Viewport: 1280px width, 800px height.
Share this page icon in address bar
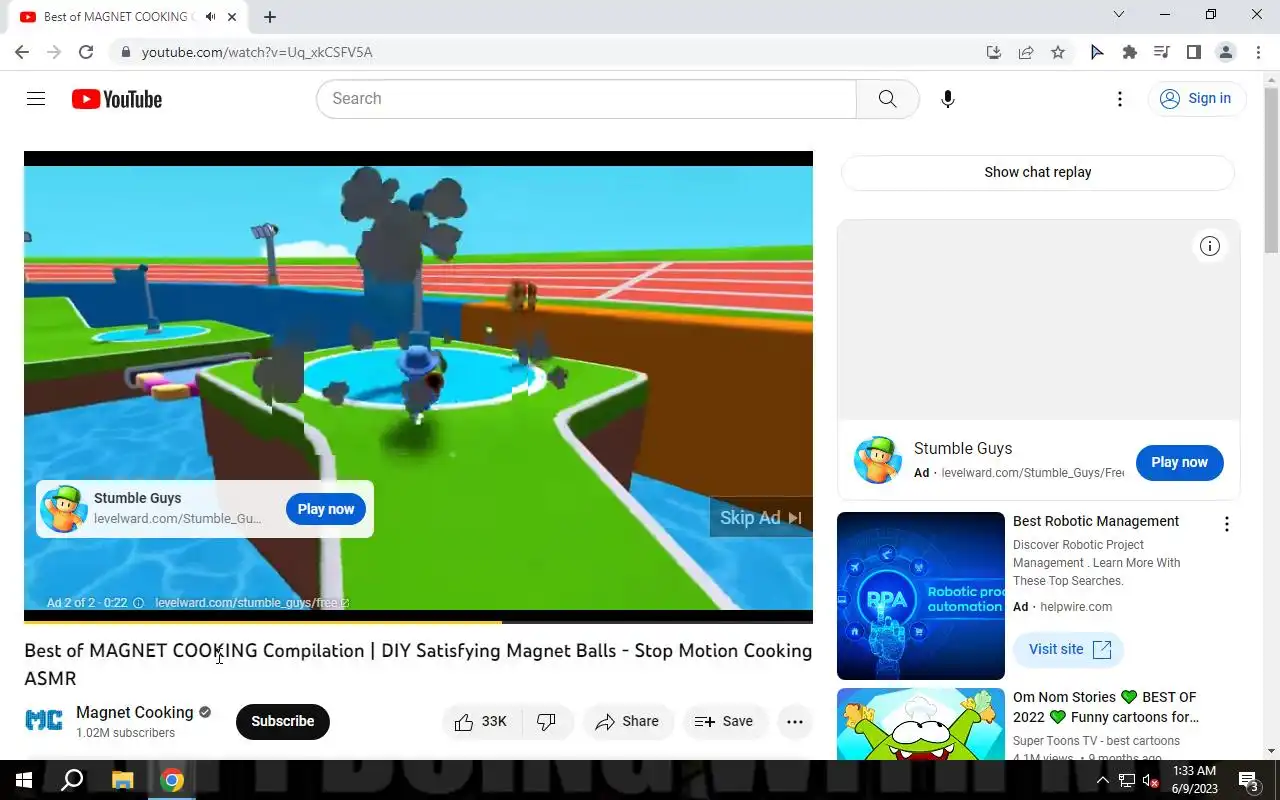1026,52
